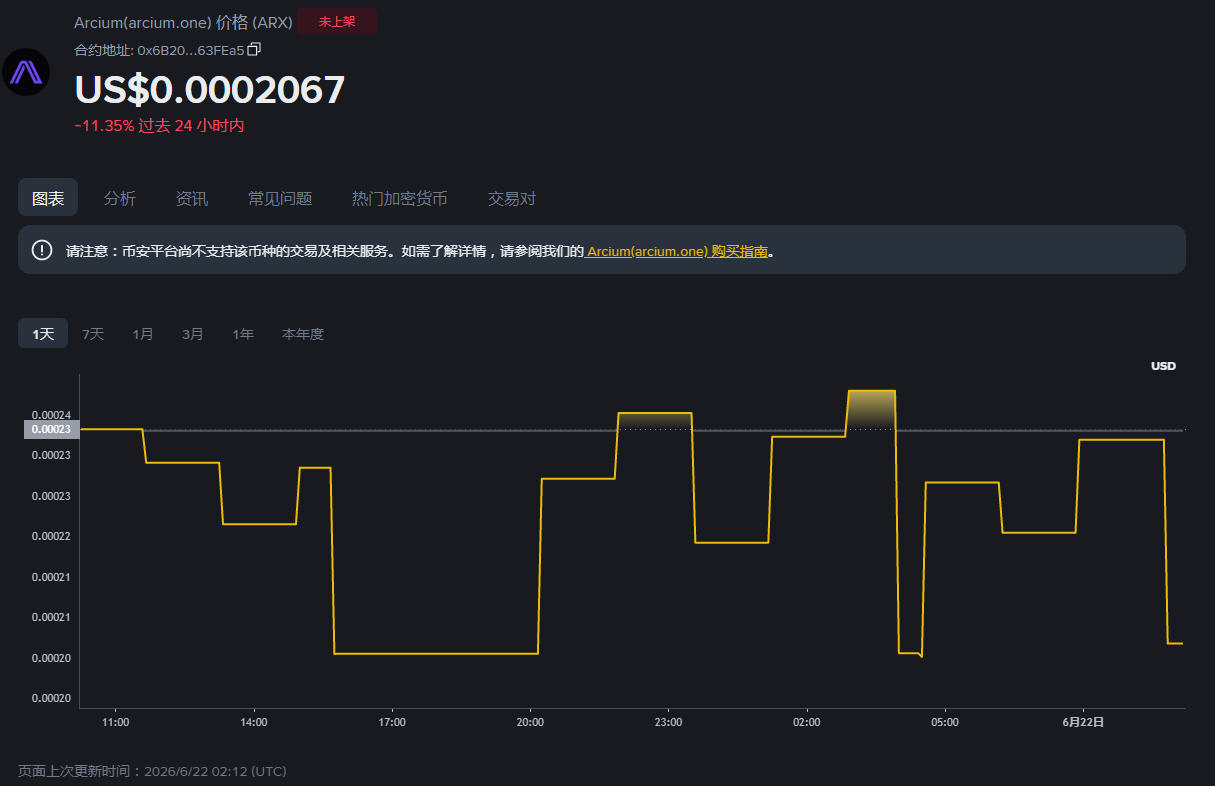This screenshot has height=786, width=1215.
Task: Select the 3月 chart range
Action: (193, 334)
